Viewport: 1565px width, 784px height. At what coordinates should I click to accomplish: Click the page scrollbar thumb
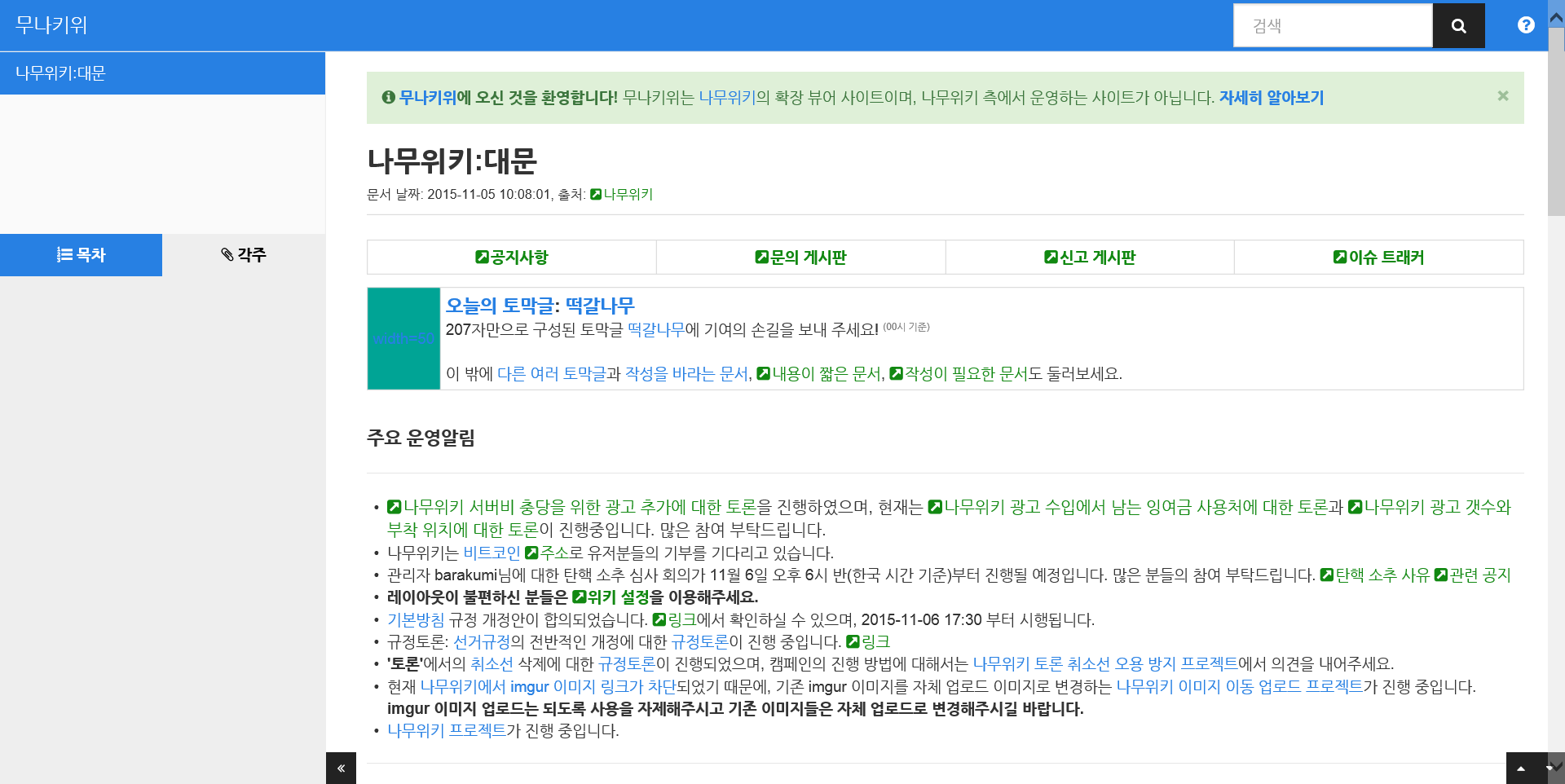click(1556, 122)
